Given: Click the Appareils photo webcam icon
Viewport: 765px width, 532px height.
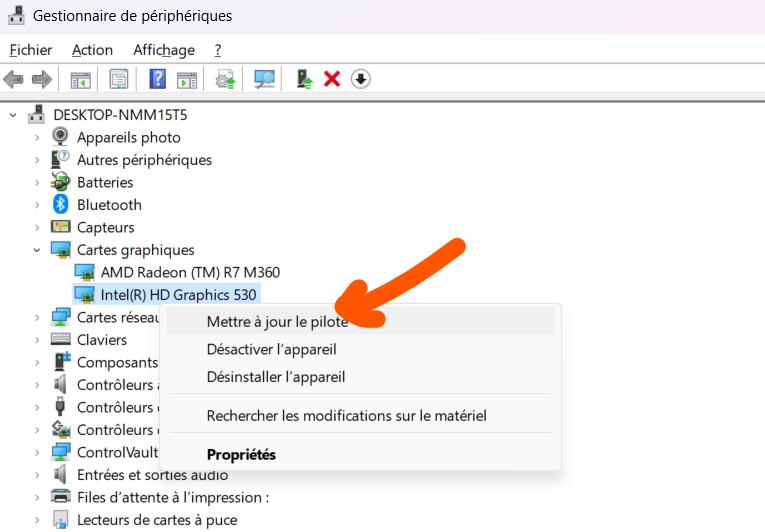Looking at the screenshot, I should click(x=60, y=137).
